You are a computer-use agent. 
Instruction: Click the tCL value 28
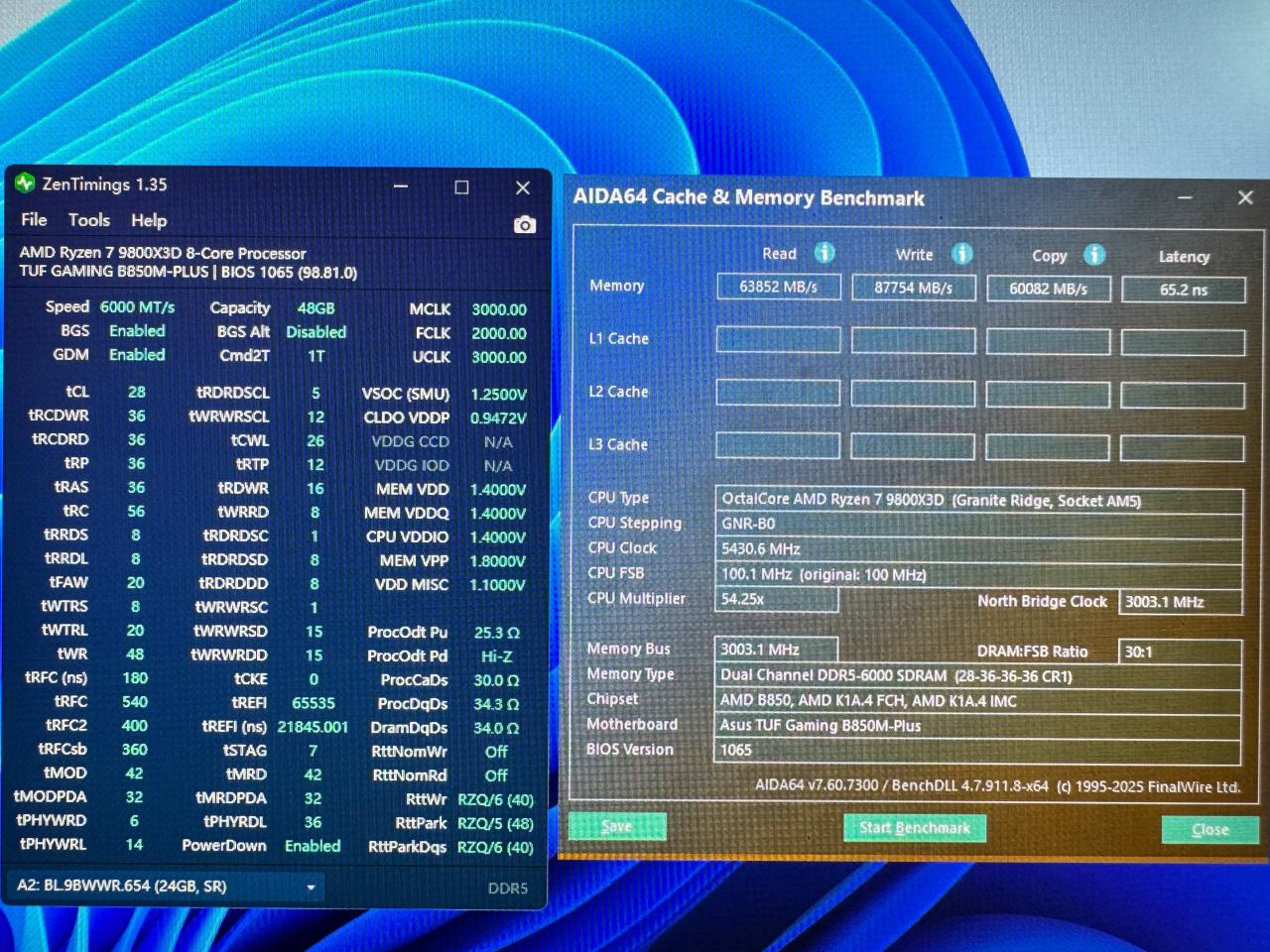point(136,392)
